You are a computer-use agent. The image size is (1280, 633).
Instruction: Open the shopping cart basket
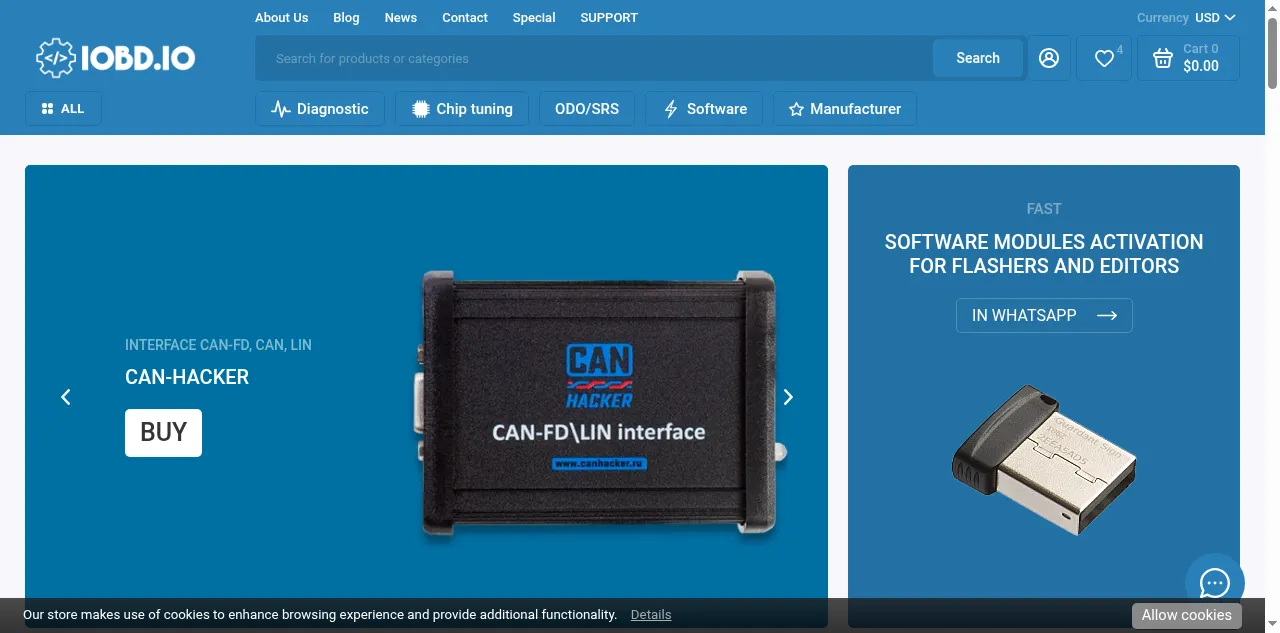(x=1188, y=58)
